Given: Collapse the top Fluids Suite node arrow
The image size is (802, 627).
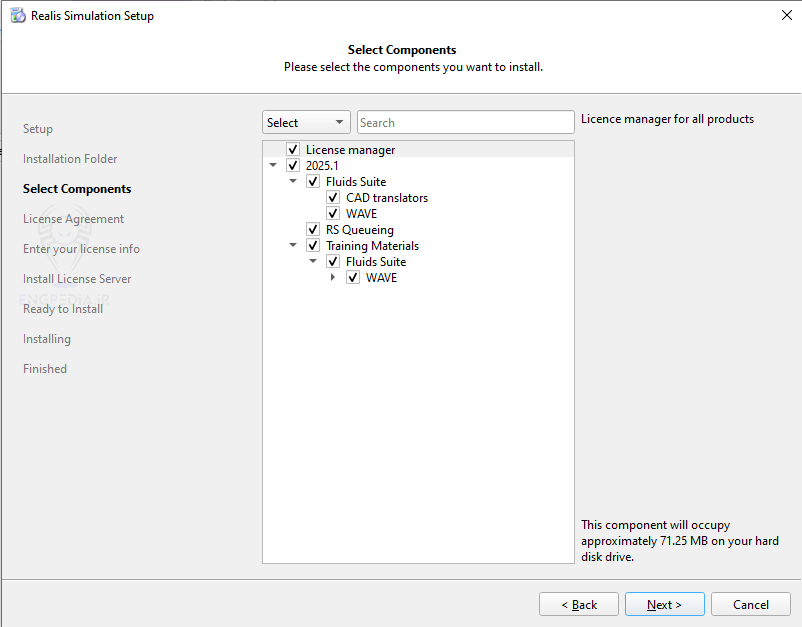Looking at the screenshot, I should point(293,182).
